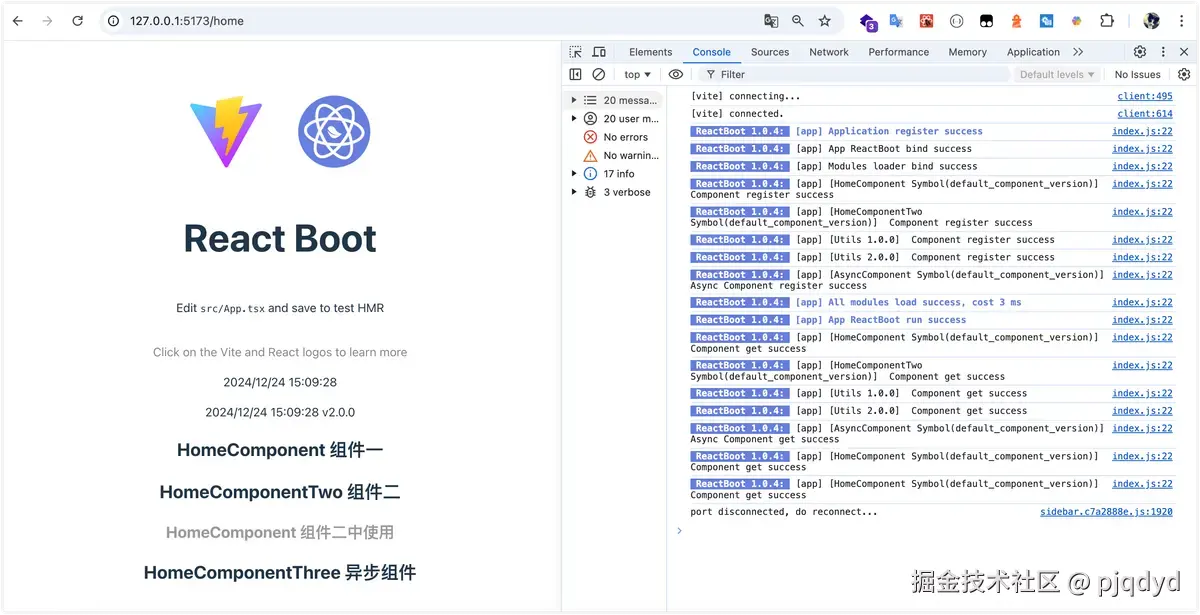Open DevTools settings gear
This screenshot has height=615, width=1200.
(x=1140, y=52)
